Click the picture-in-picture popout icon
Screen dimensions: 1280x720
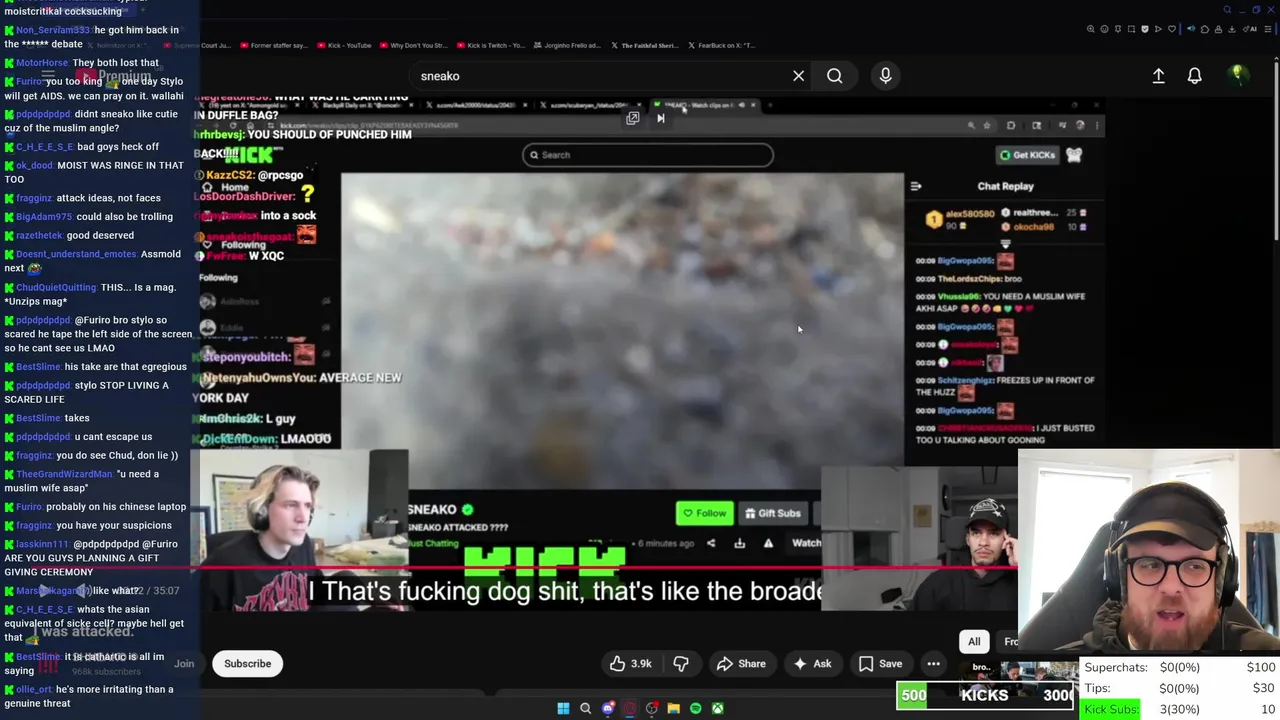632,118
